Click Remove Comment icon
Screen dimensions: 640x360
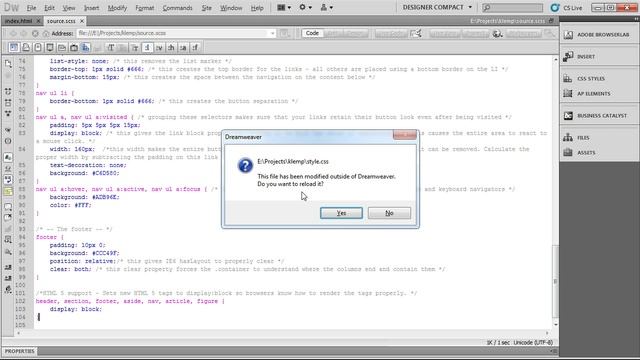click(8, 218)
